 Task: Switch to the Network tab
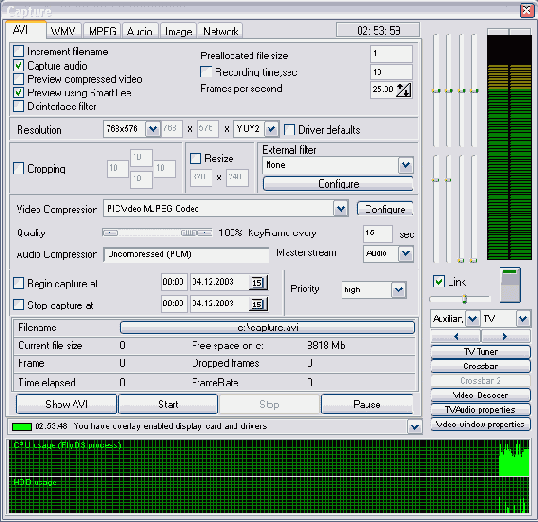pos(220,31)
